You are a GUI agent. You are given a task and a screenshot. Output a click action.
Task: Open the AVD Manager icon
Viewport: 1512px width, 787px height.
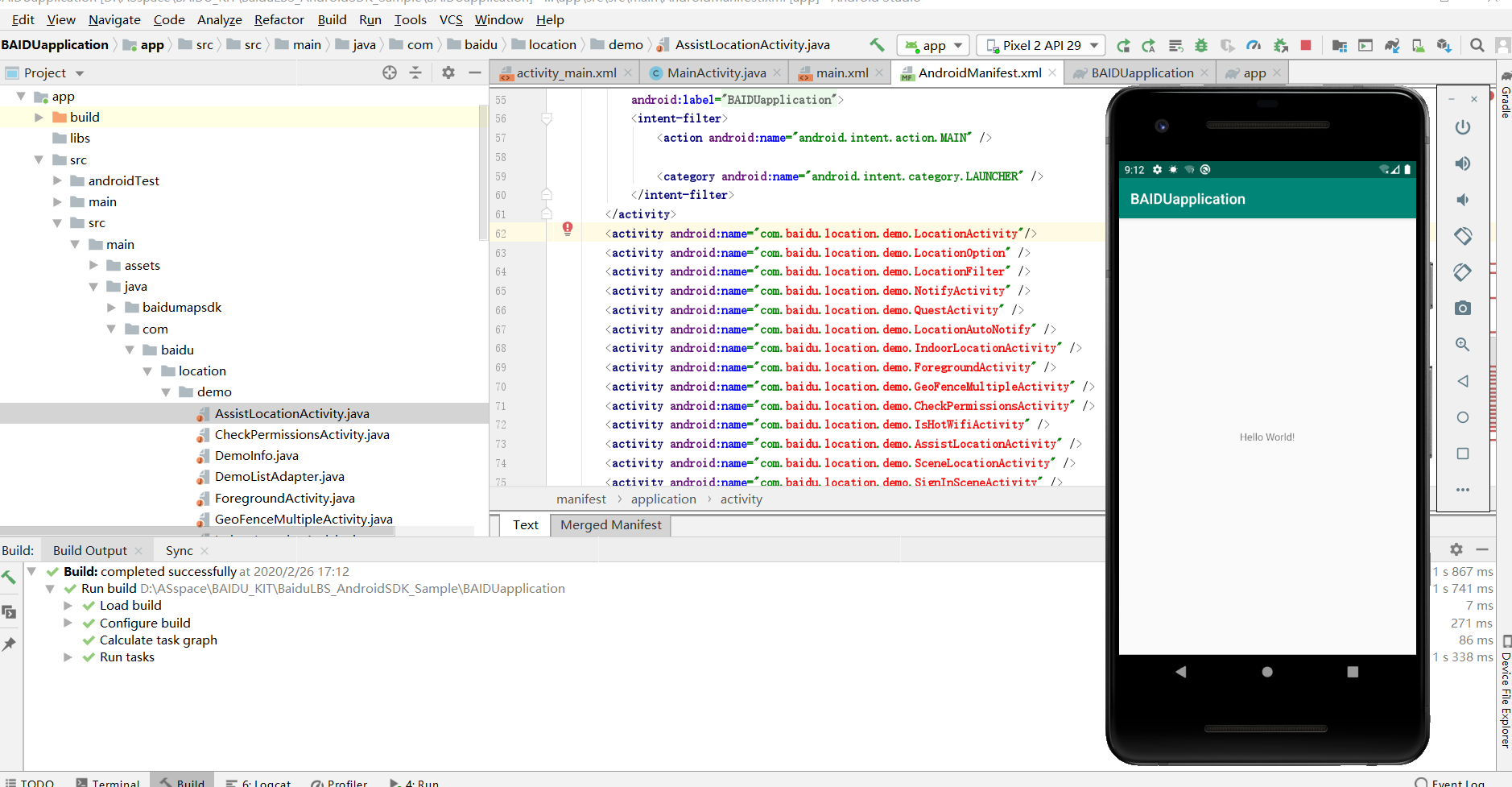(x=1418, y=45)
